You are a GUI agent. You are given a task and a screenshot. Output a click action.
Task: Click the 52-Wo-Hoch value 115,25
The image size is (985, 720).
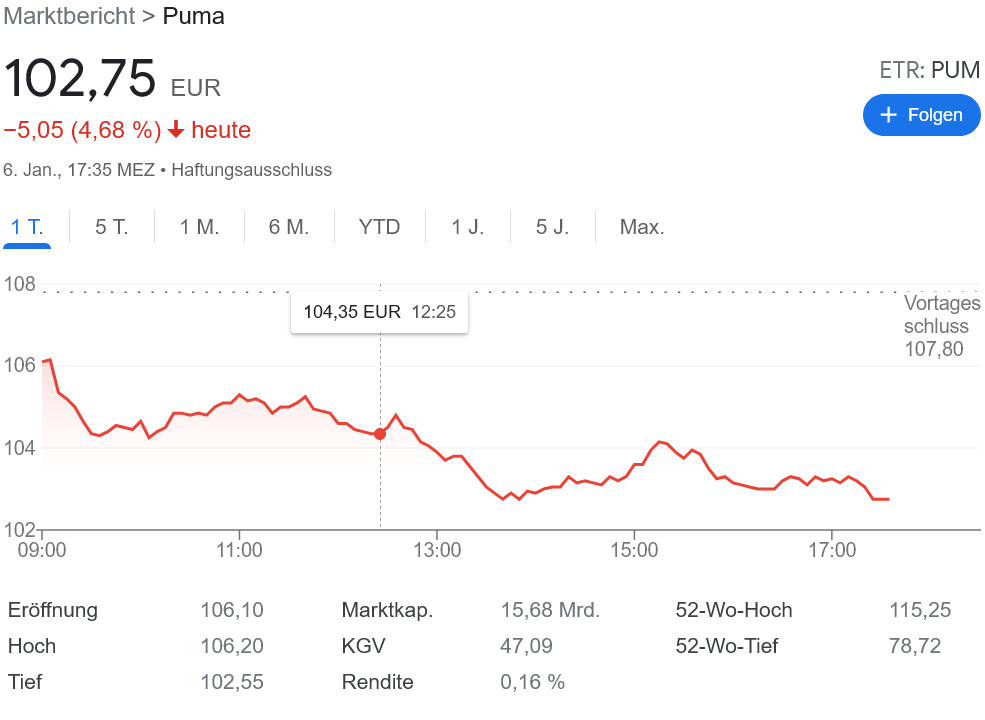(919, 610)
